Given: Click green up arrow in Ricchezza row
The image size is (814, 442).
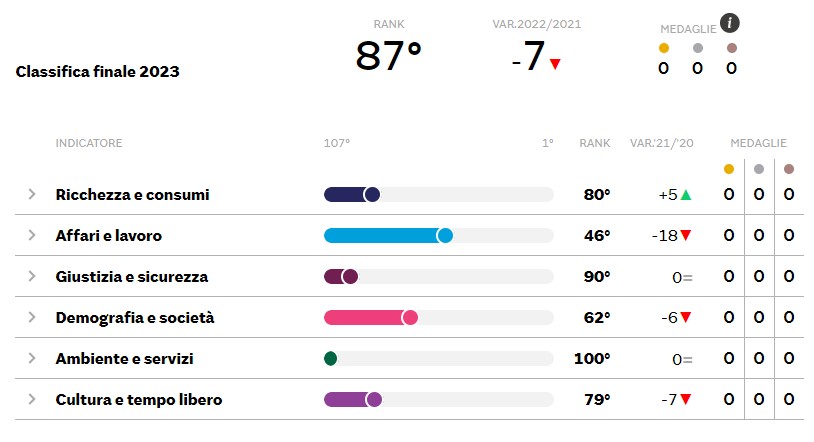Looking at the screenshot, I should (x=686, y=195).
